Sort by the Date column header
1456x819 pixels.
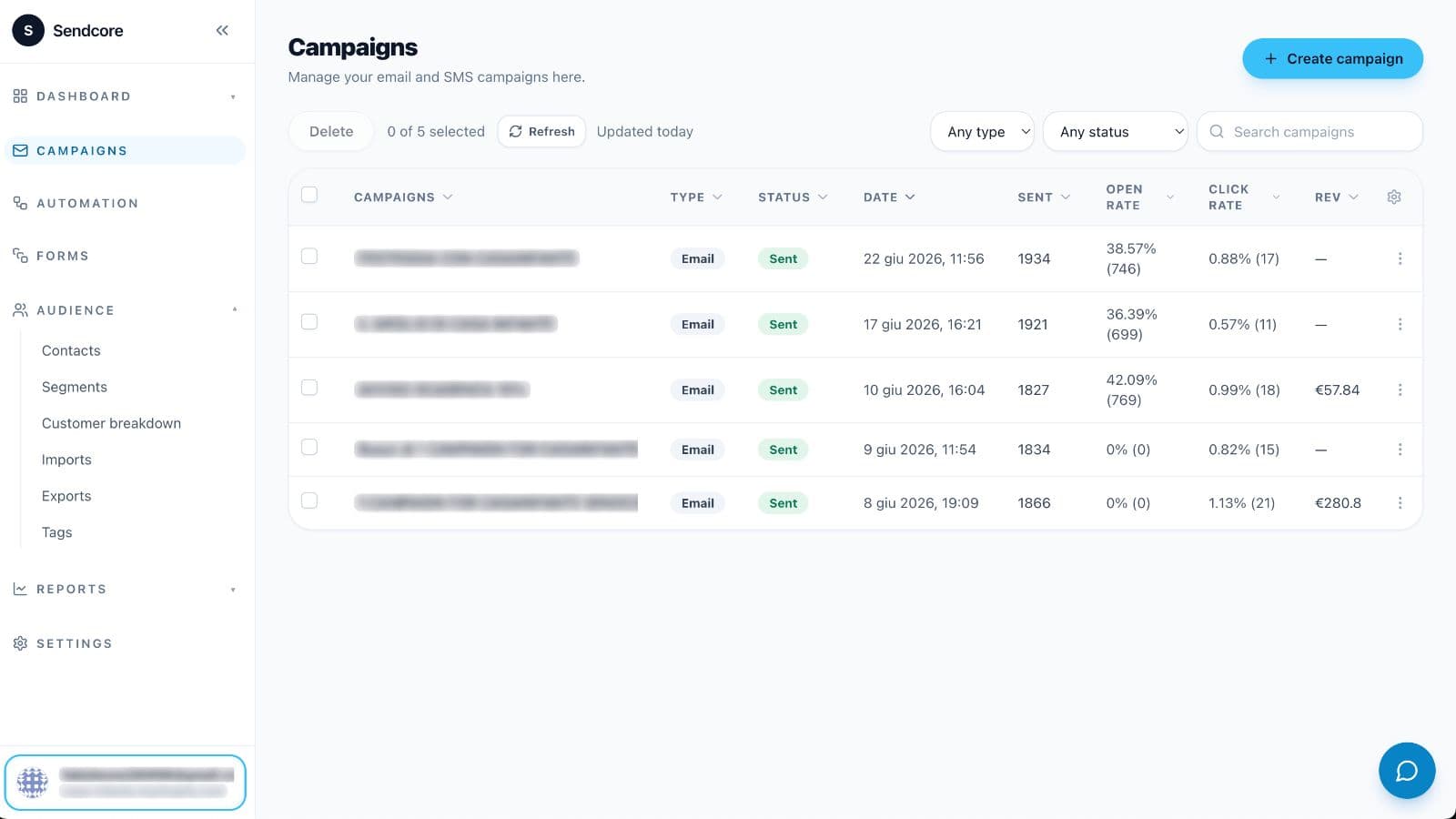click(x=889, y=197)
